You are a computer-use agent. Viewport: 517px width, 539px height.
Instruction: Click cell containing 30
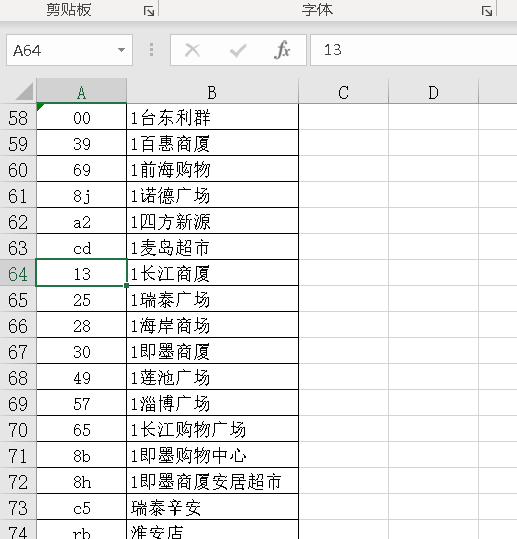[x=81, y=352]
